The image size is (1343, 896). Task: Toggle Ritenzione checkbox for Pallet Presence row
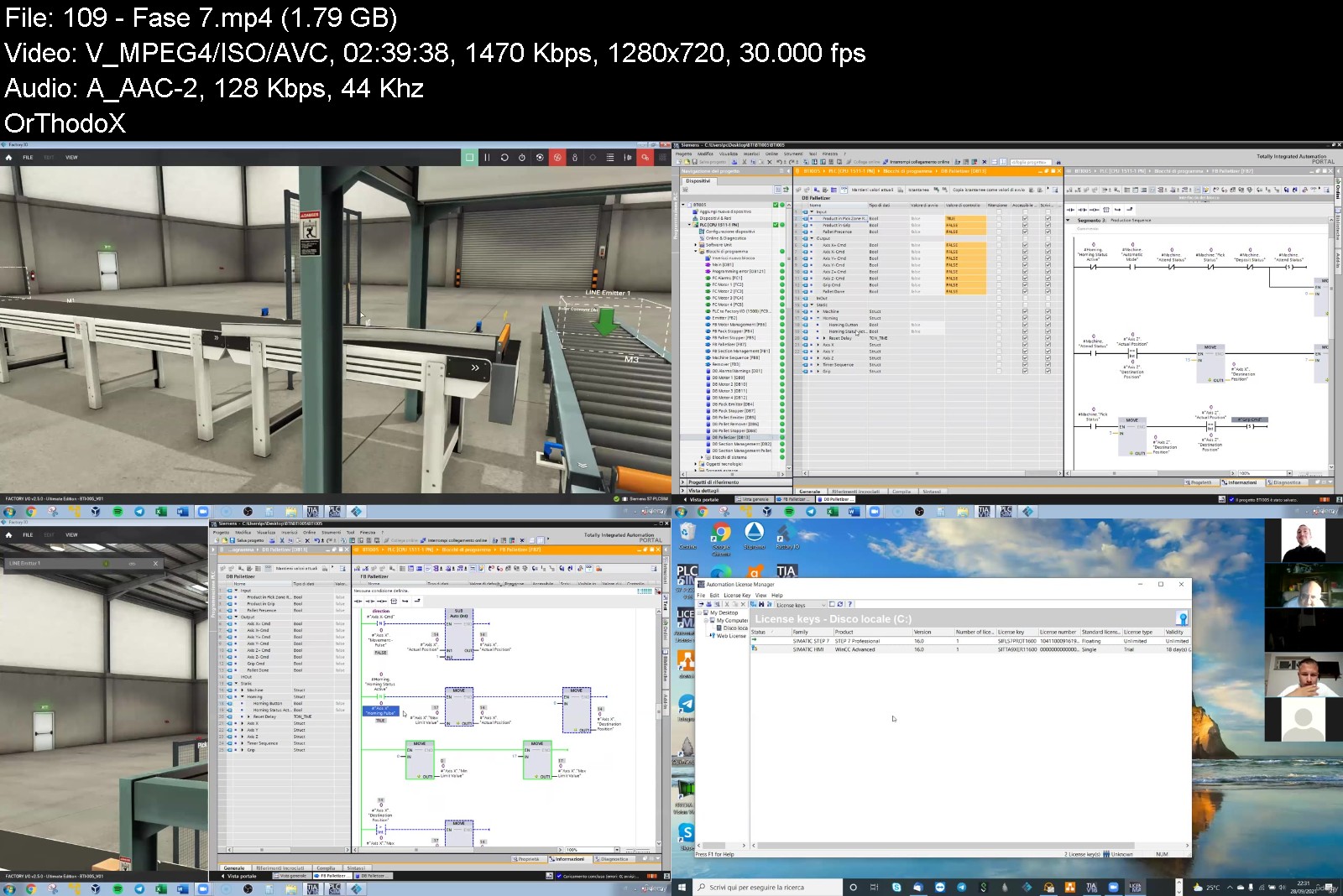(x=999, y=232)
